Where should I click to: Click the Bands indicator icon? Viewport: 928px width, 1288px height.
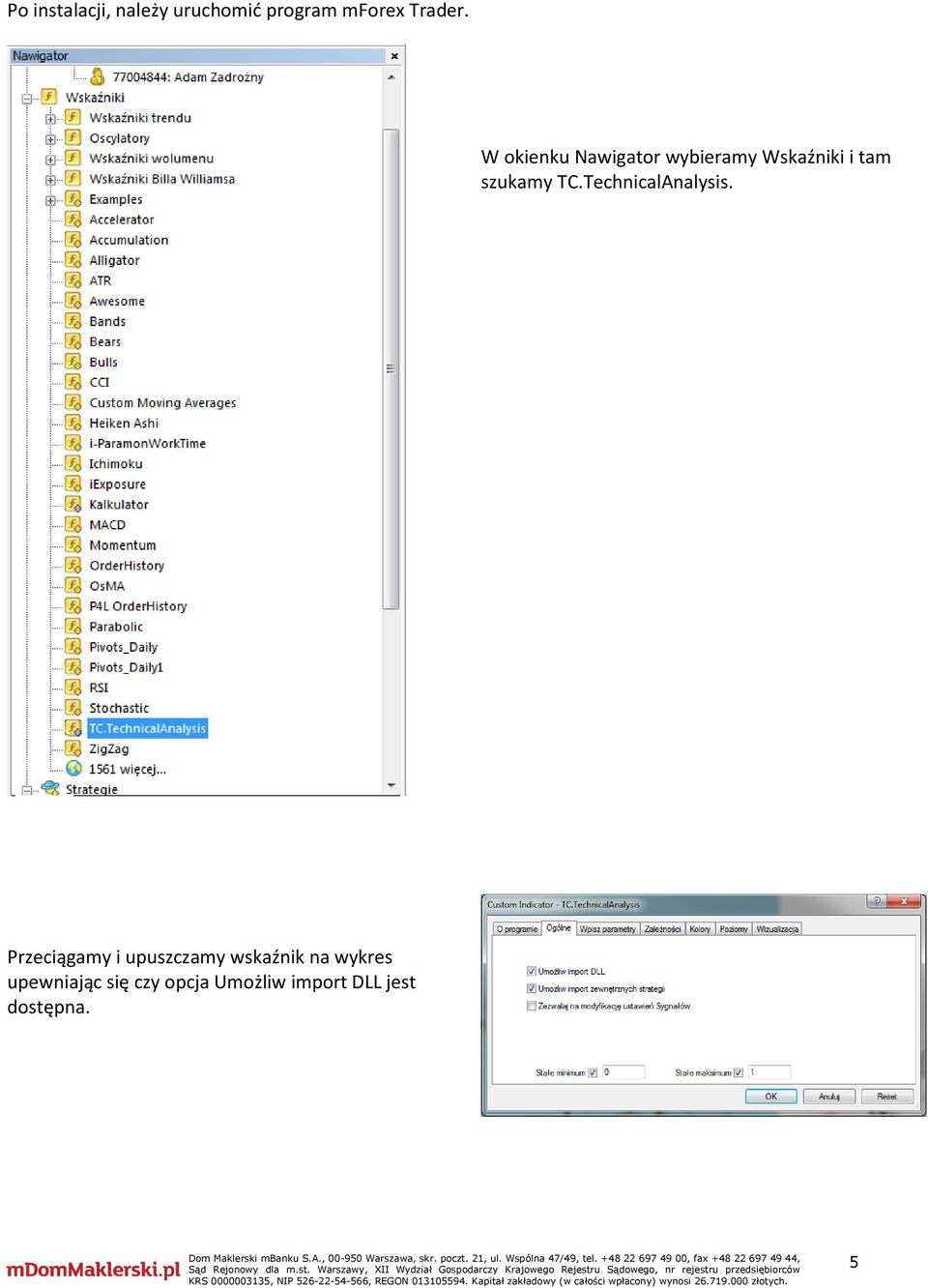73,321
